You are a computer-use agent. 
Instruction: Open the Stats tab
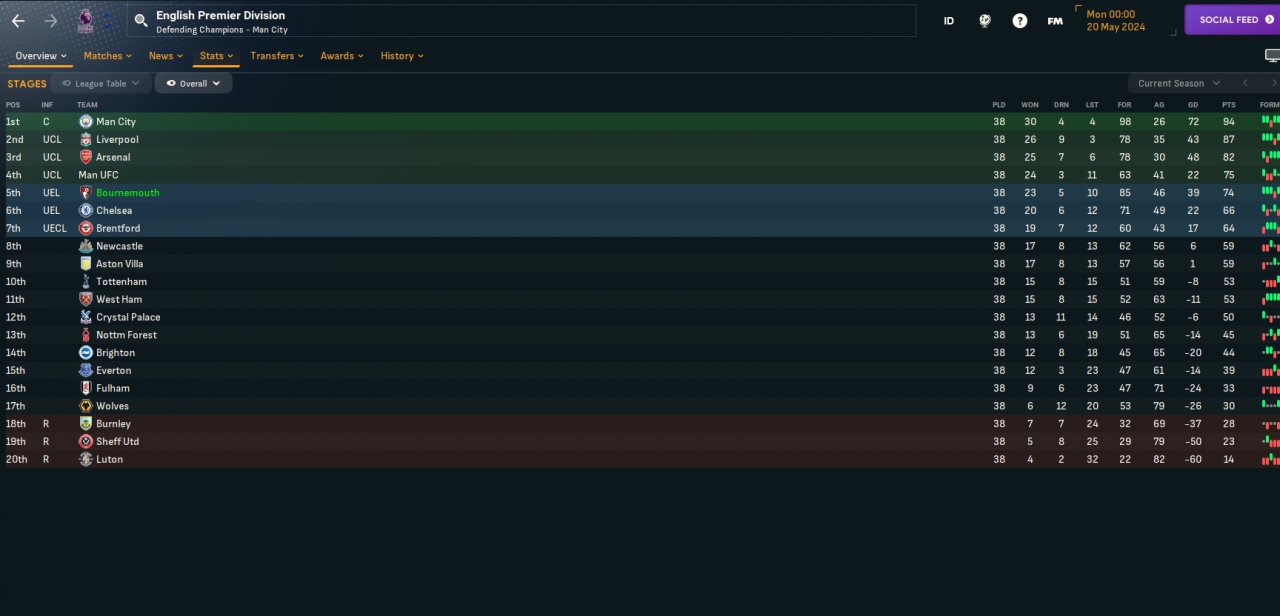[x=216, y=56]
